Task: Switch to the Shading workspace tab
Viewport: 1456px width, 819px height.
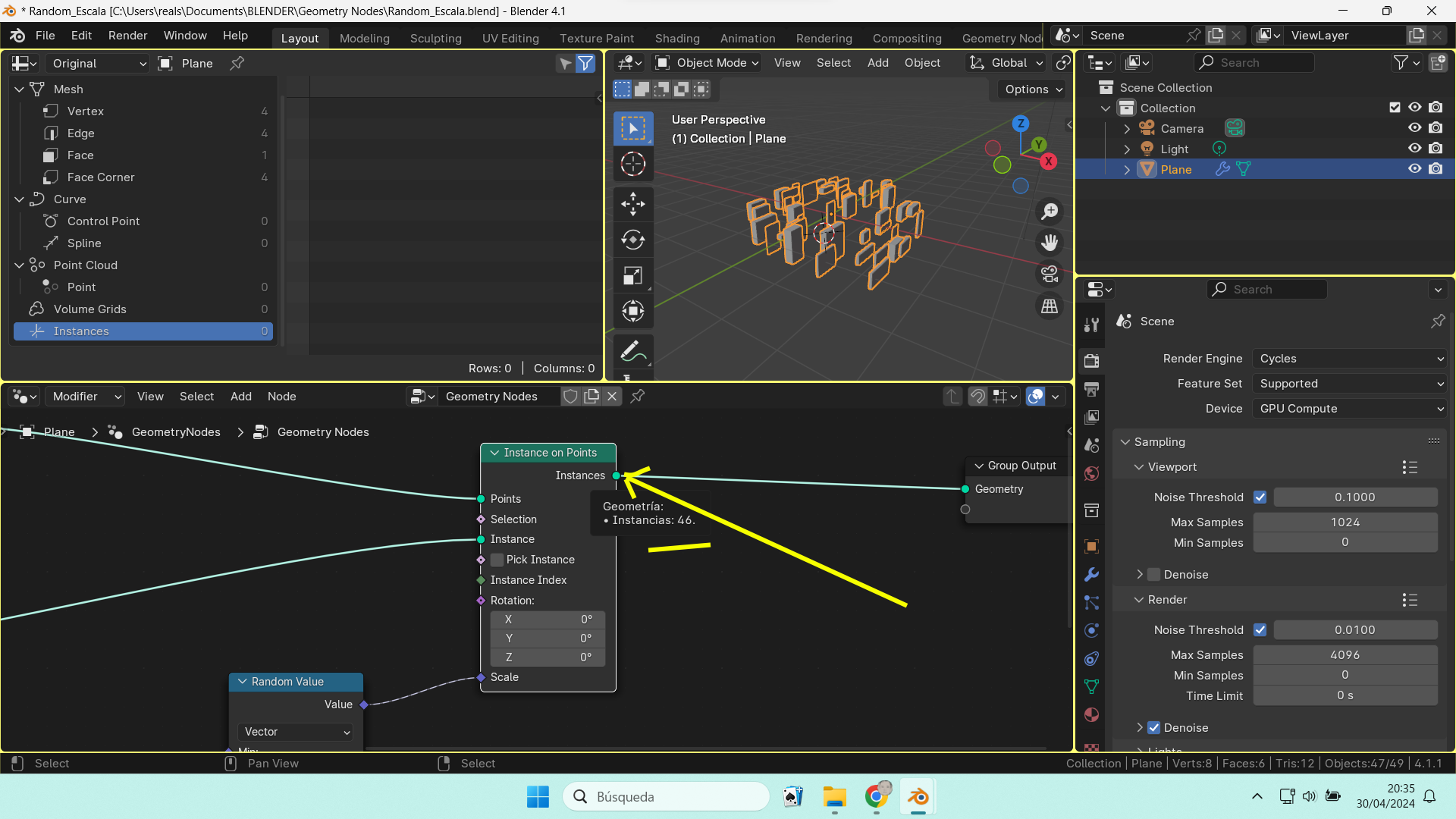Action: coord(677,38)
